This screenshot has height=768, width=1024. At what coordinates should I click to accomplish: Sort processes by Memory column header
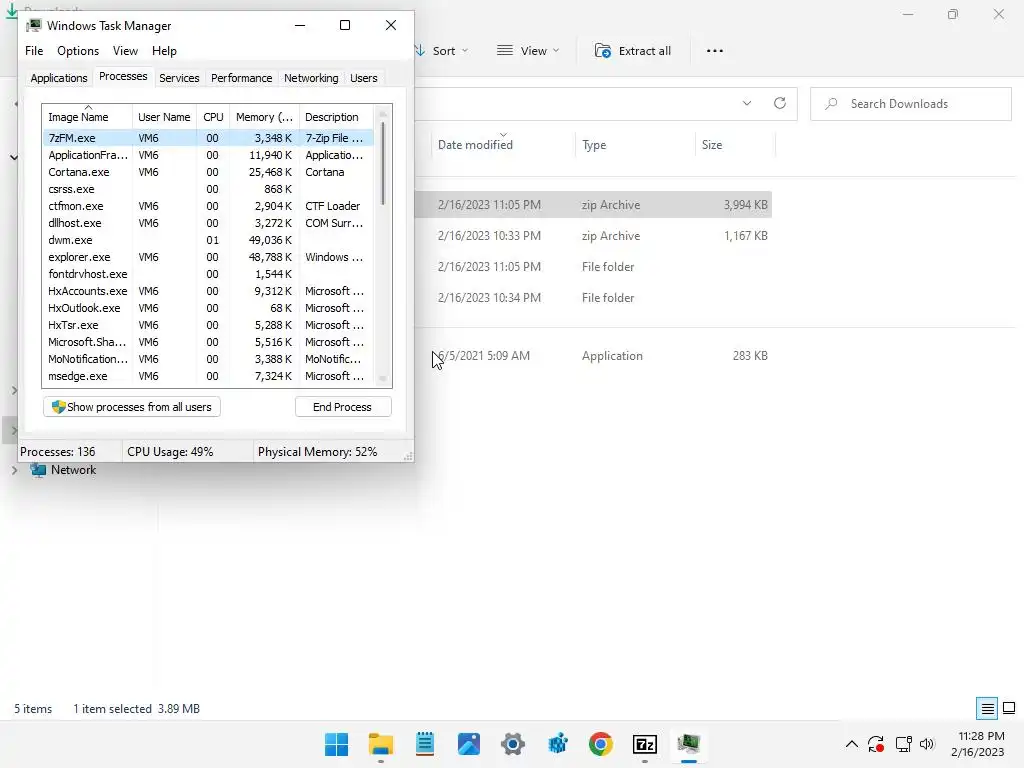tap(264, 117)
